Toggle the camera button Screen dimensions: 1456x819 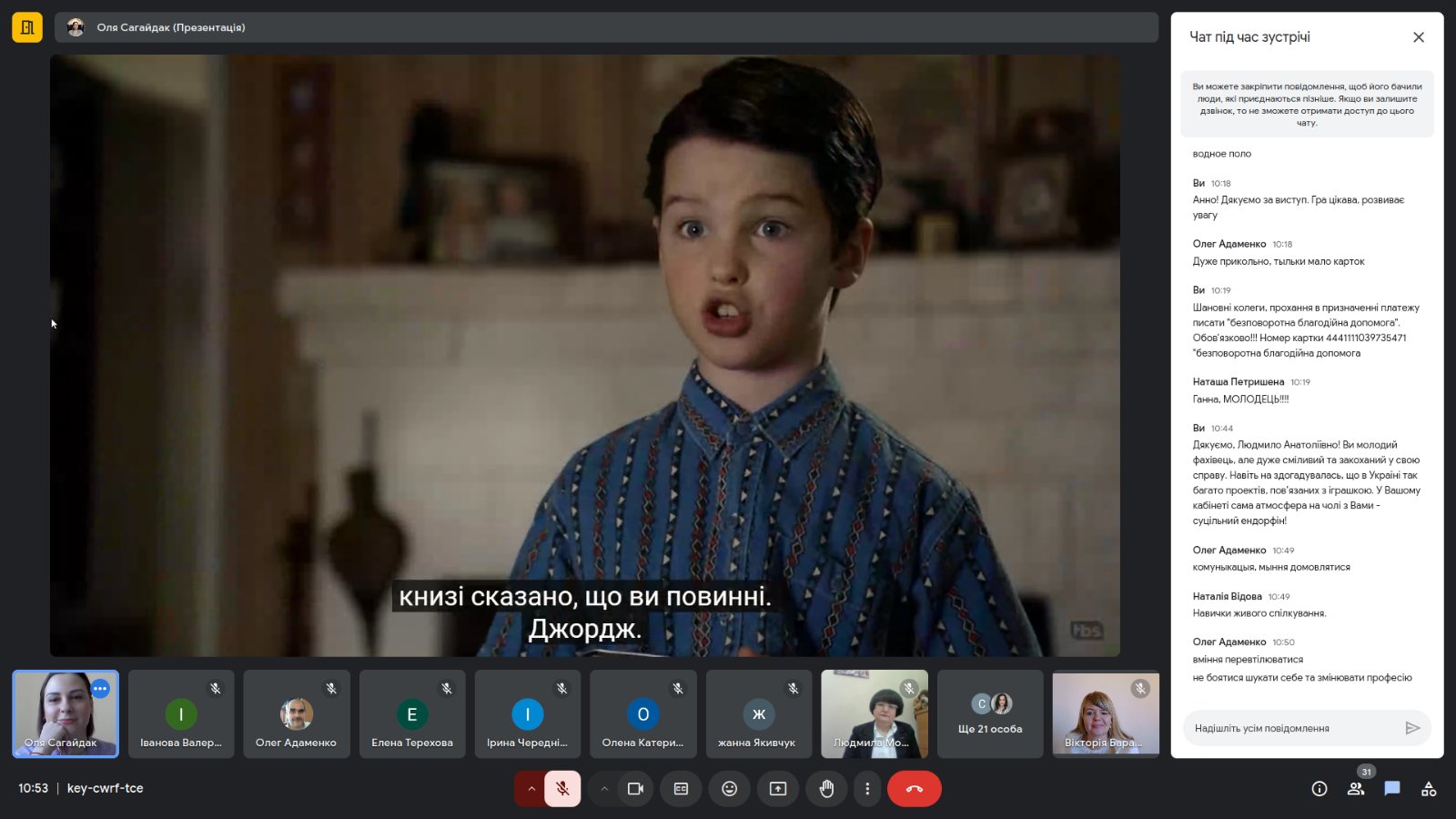635,789
